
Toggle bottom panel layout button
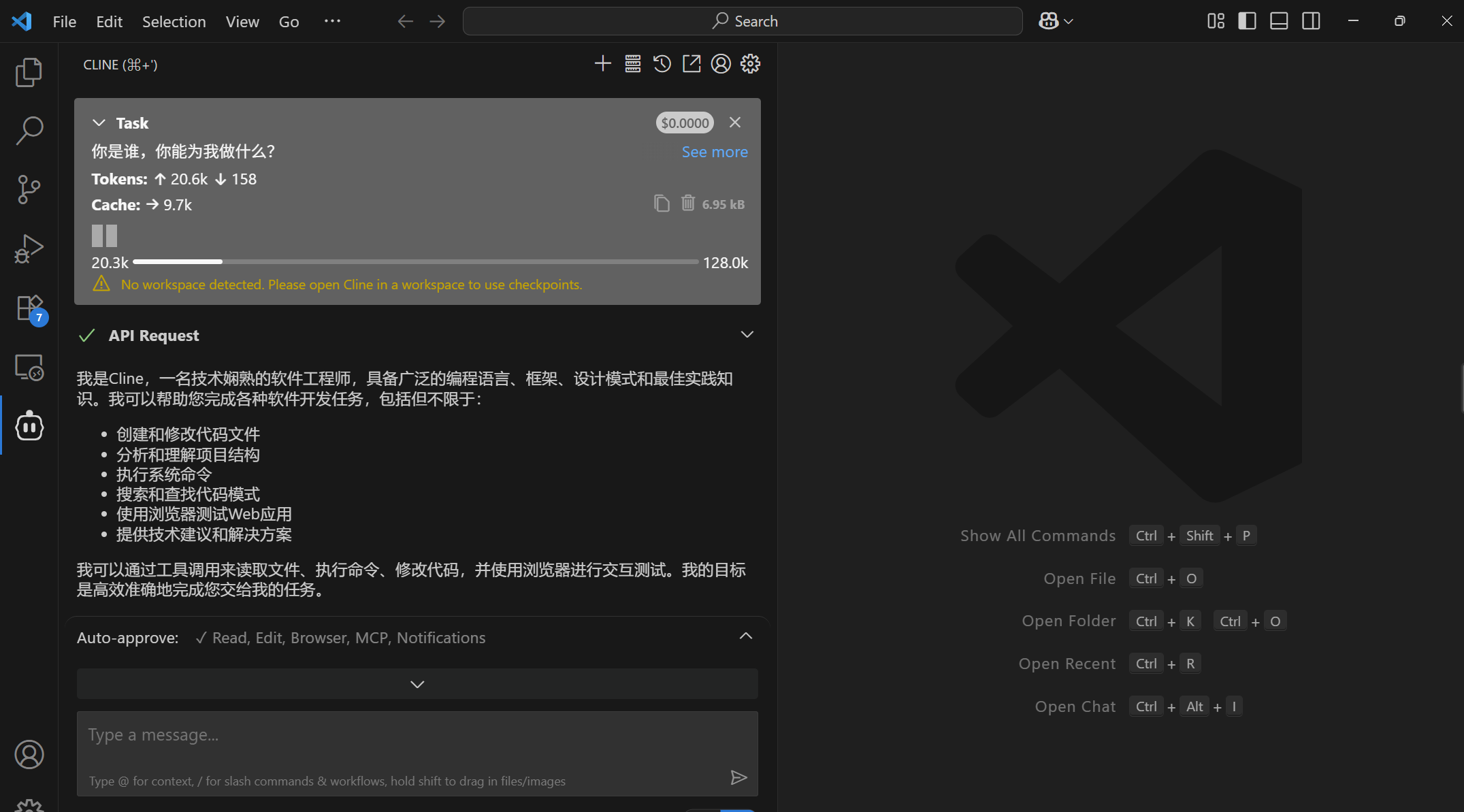click(1279, 21)
